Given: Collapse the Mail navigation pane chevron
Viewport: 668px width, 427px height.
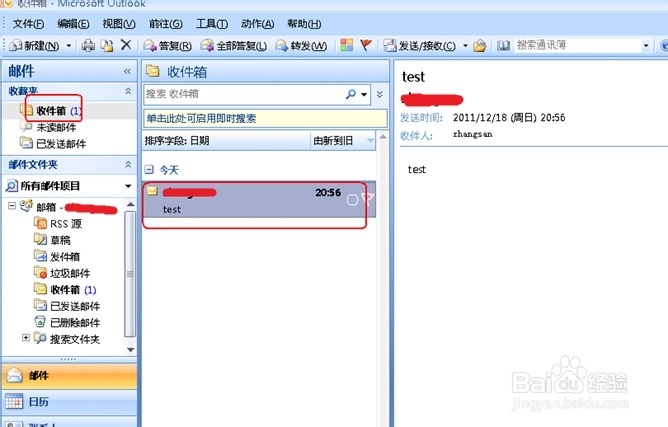Looking at the screenshot, I should pyautogui.click(x=127, y=71).
